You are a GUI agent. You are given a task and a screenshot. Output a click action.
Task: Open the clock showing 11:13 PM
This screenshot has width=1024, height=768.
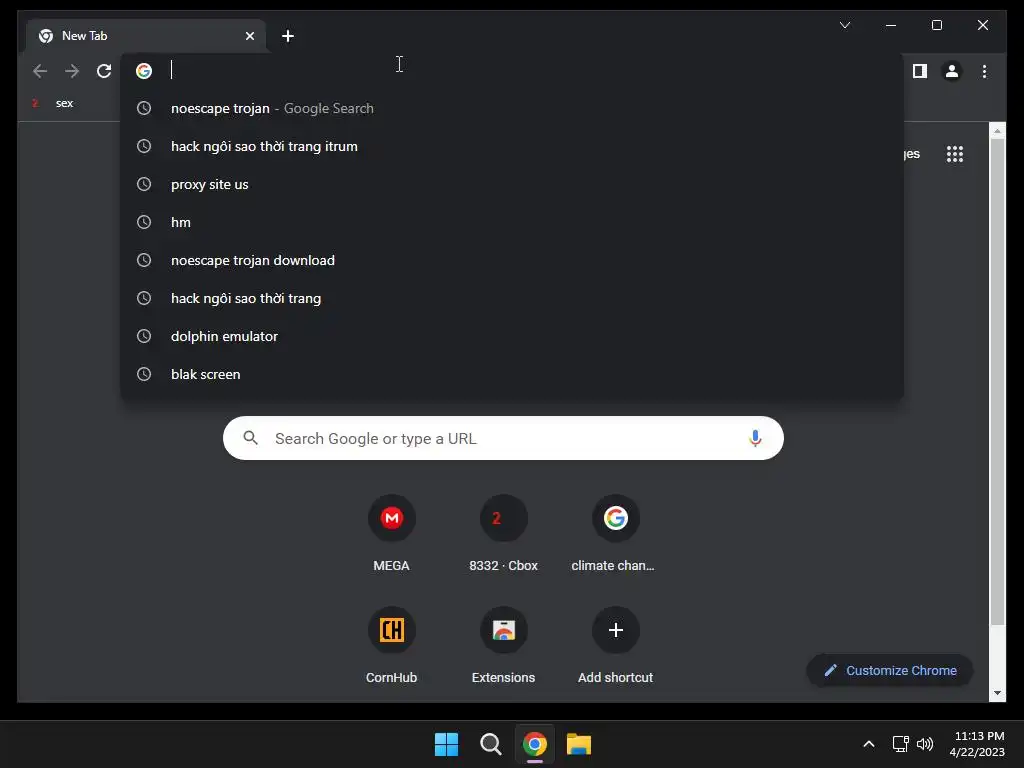(977, 744)
